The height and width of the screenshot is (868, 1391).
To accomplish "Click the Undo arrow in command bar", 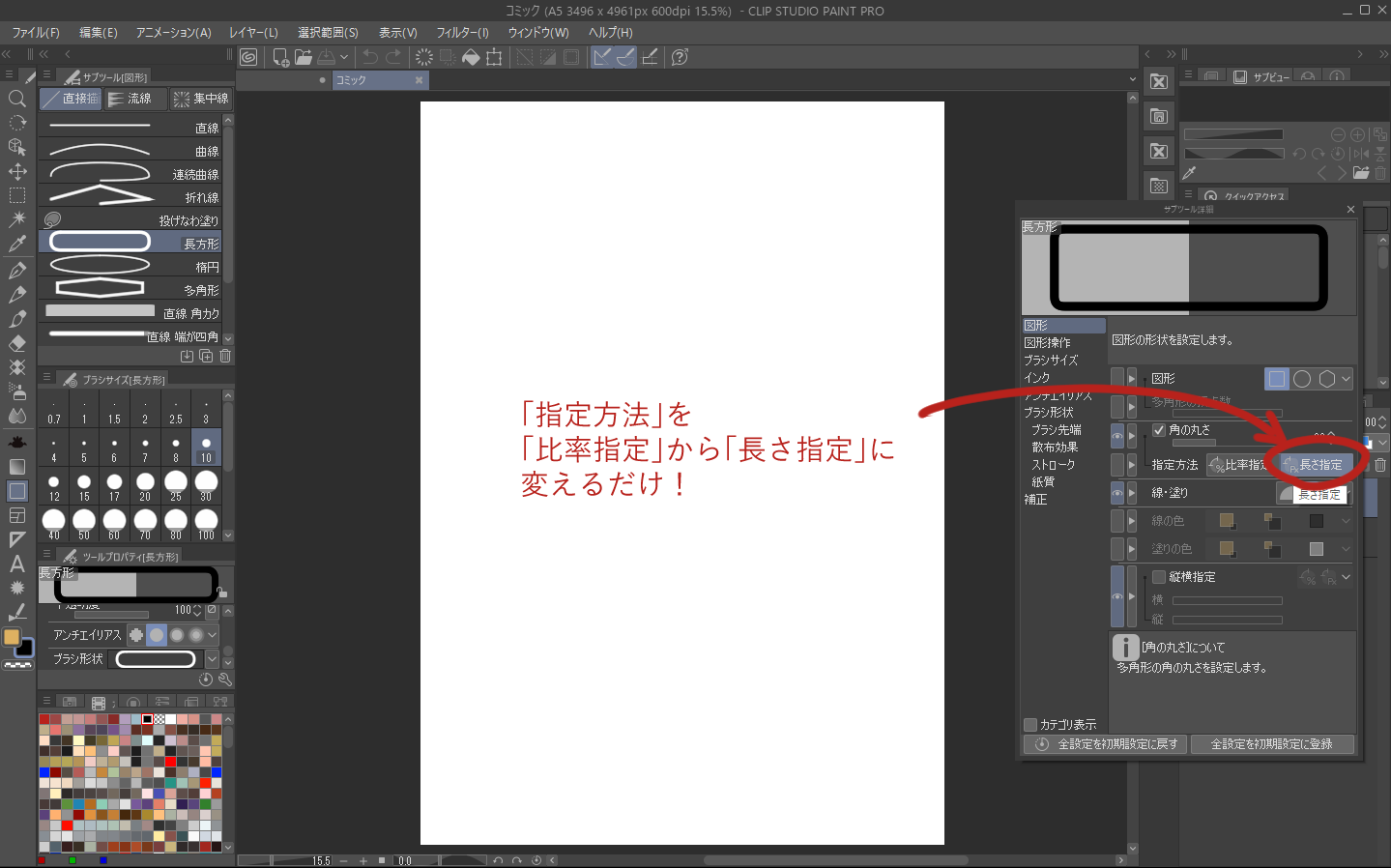I will click(370, 57).
